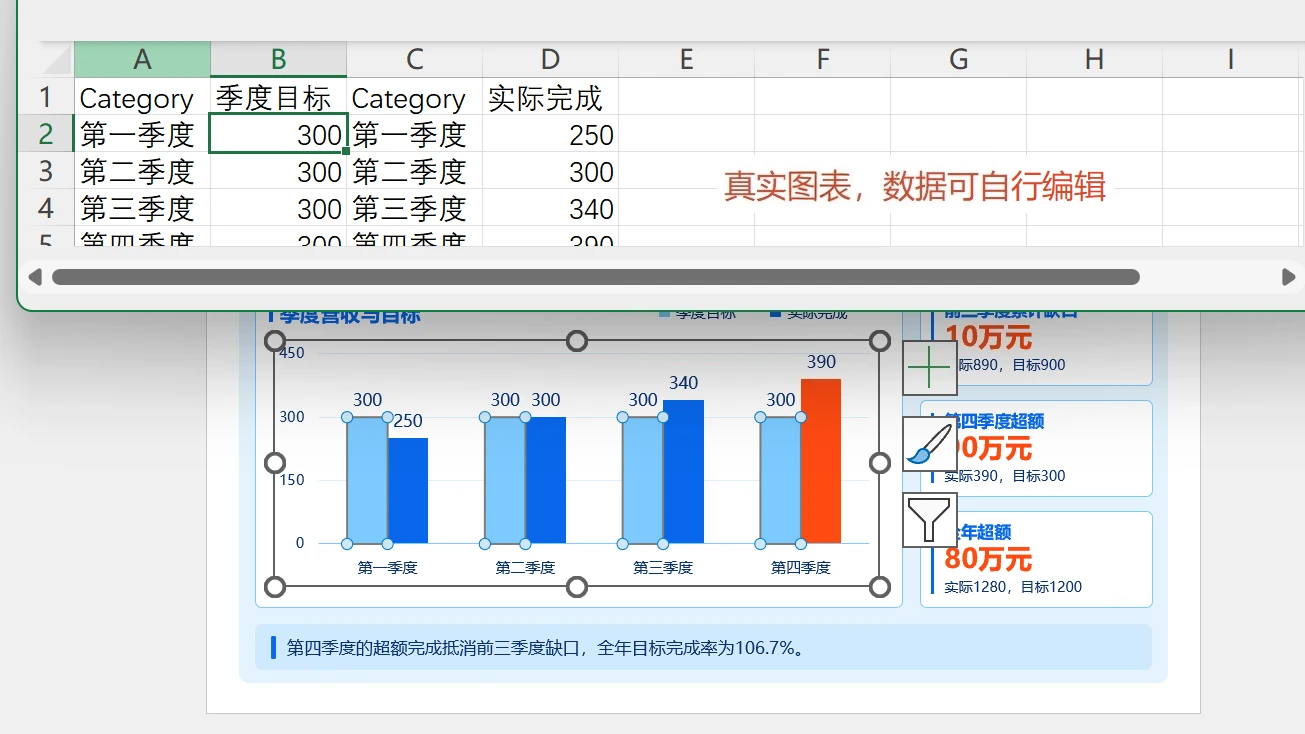This screenshot has width=1305, height=734.
Task: Select cell A3 '第二季度'
Action: (x=142, y=171)
